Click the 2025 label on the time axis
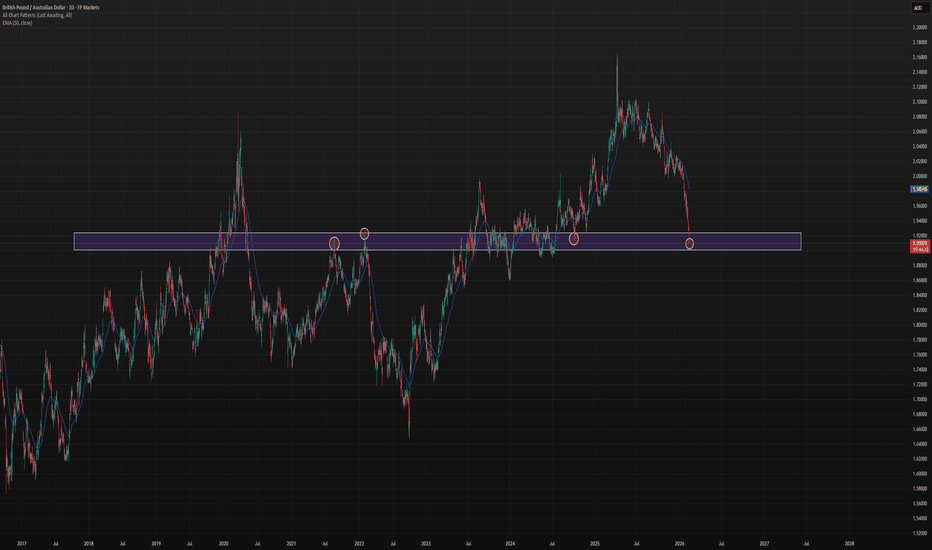 (x=595, y=543)
